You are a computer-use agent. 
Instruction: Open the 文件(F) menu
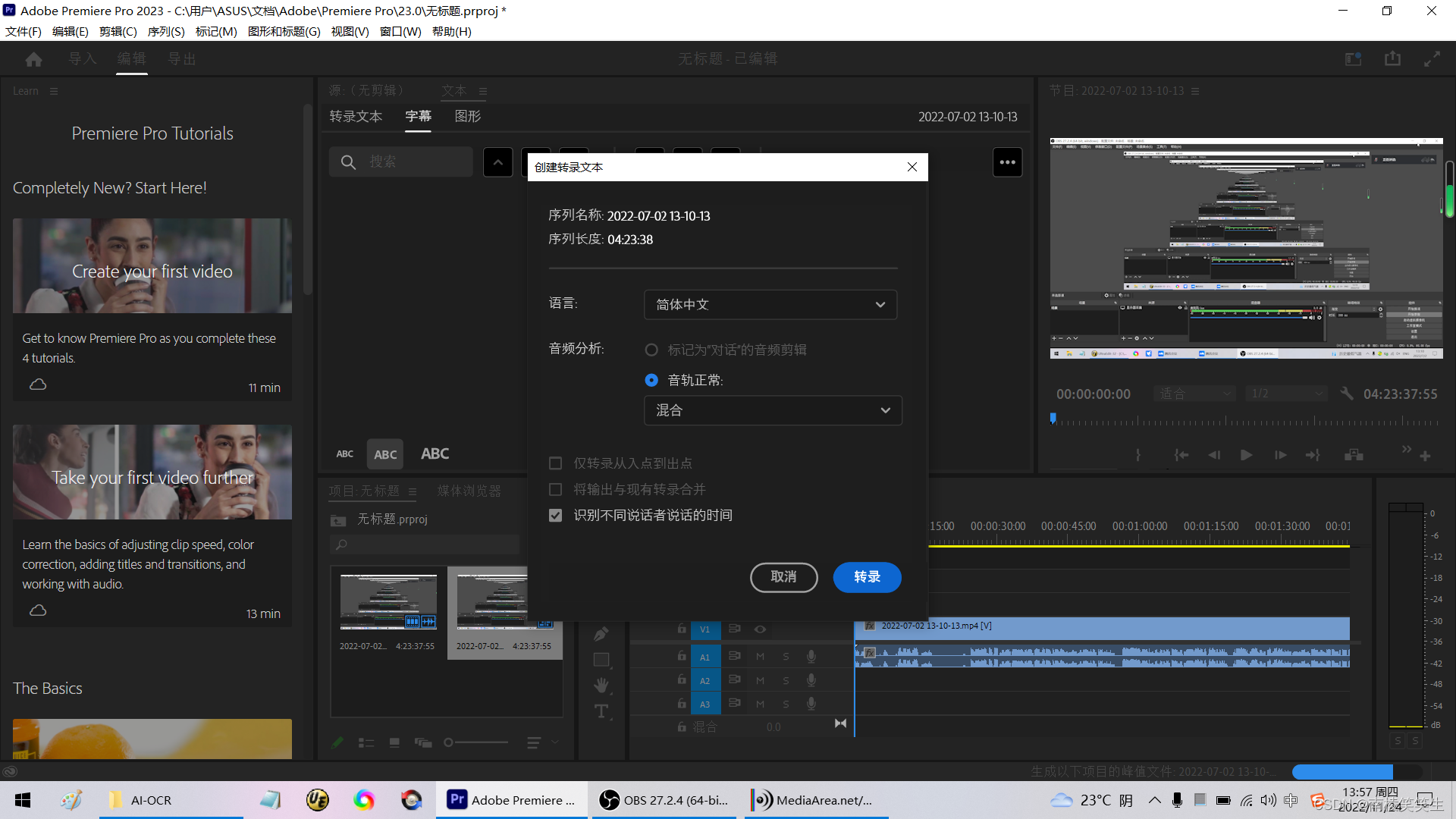(24, 31)
